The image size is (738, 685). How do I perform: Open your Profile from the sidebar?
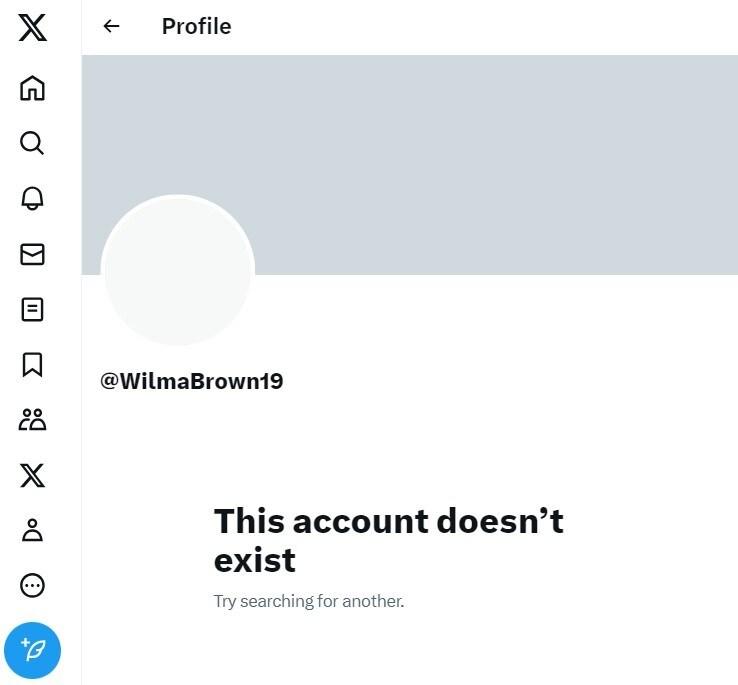32,530
